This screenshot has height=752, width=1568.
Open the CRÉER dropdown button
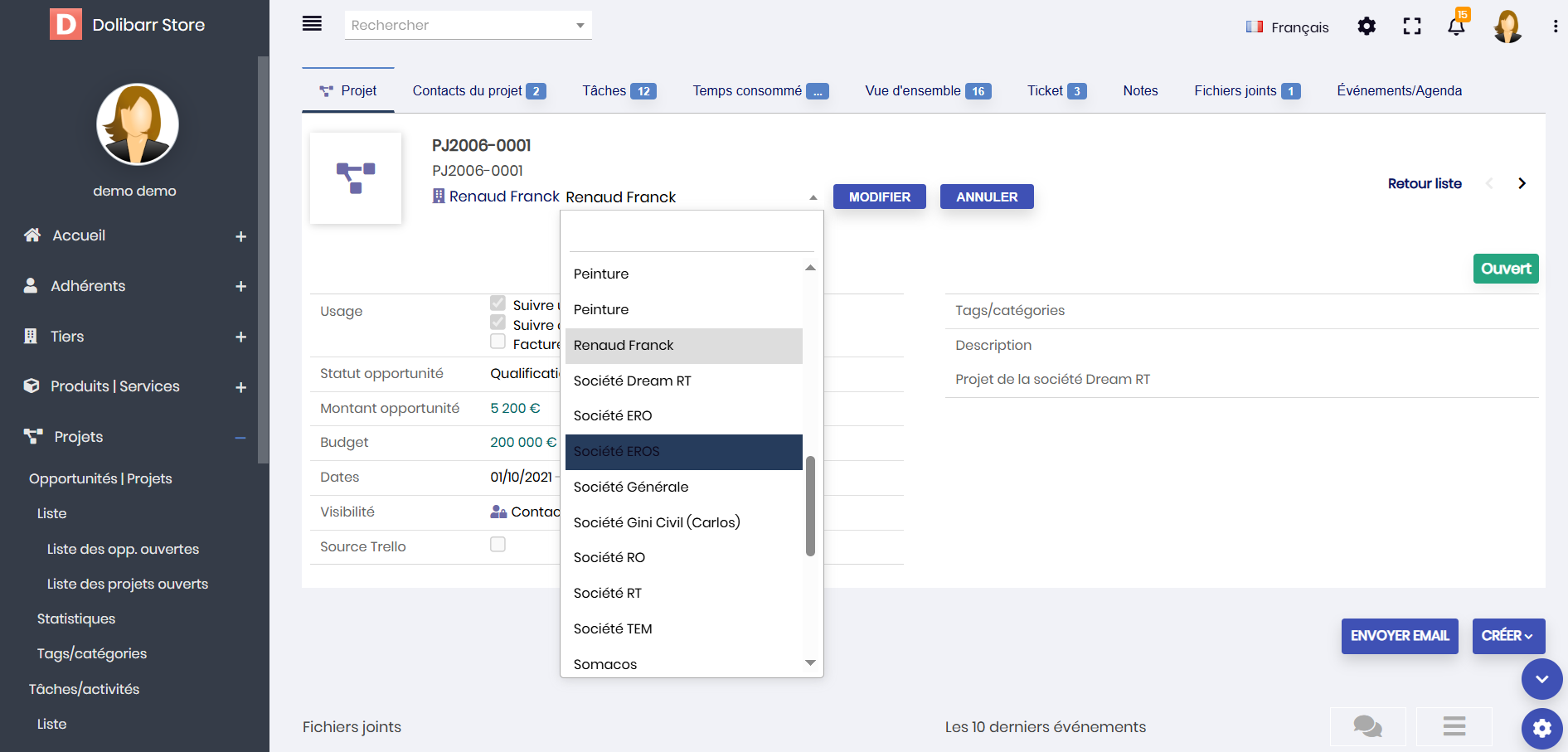(1507, 636)
